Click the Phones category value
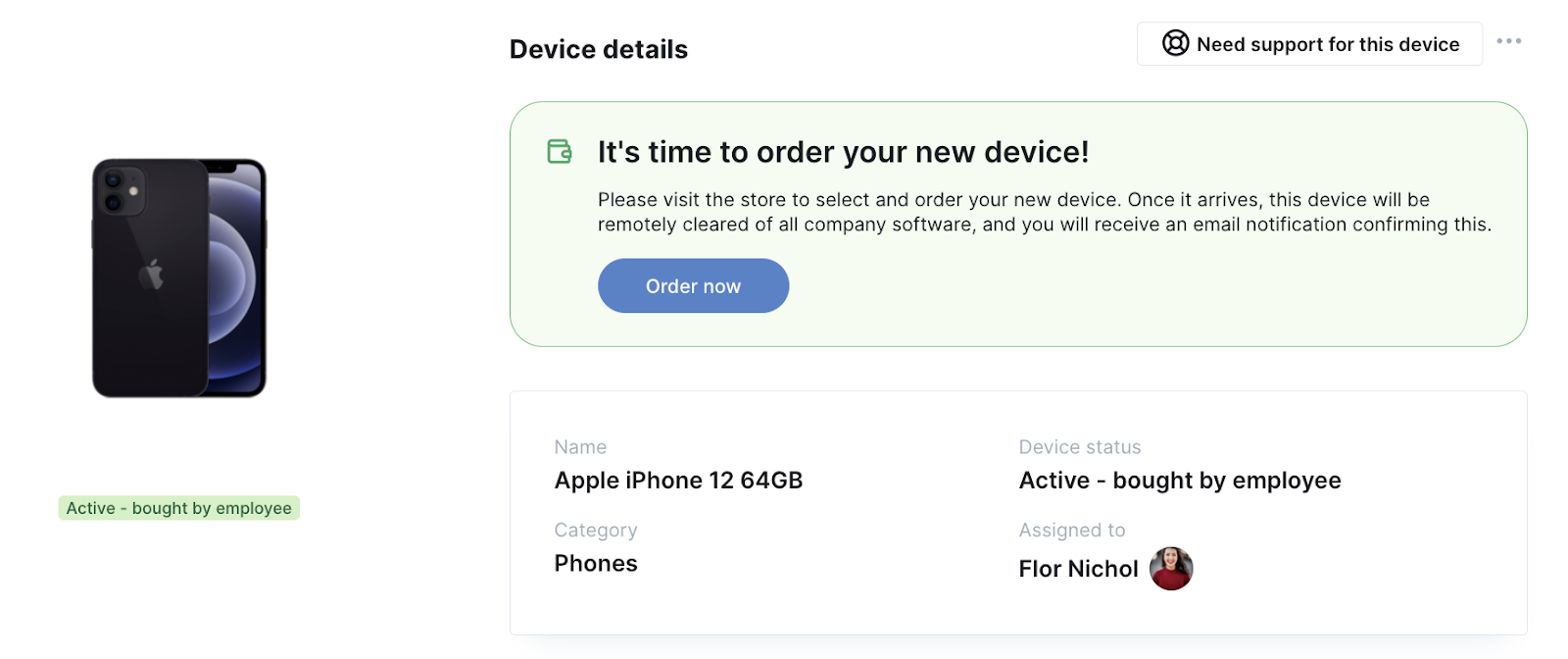The height and width of the screenshot is (659, 1568). (596, 564)
